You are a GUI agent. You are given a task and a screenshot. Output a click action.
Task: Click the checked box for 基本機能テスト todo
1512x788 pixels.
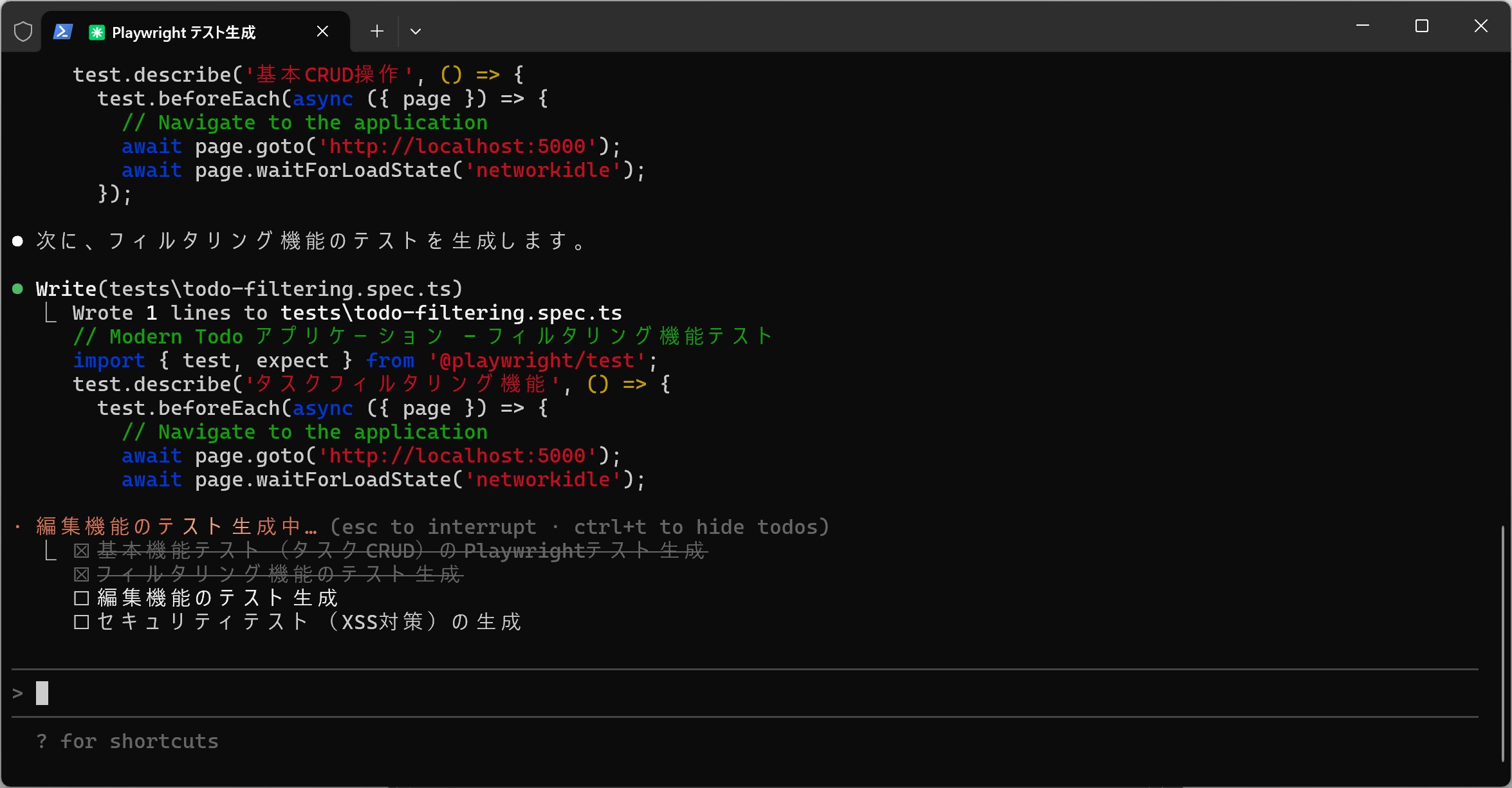coord(81,551)
